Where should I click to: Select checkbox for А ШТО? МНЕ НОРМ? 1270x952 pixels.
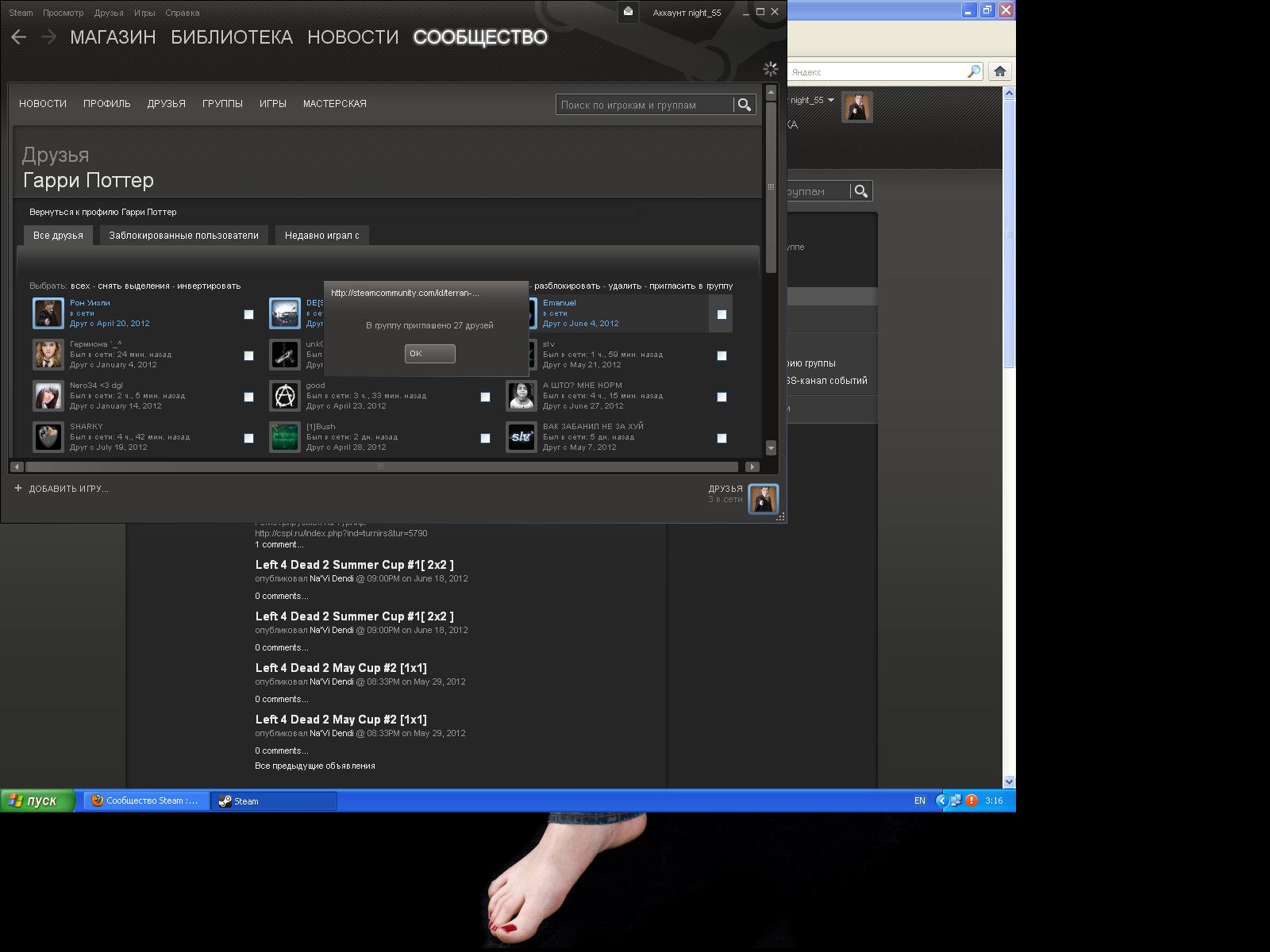click(722, 397)
